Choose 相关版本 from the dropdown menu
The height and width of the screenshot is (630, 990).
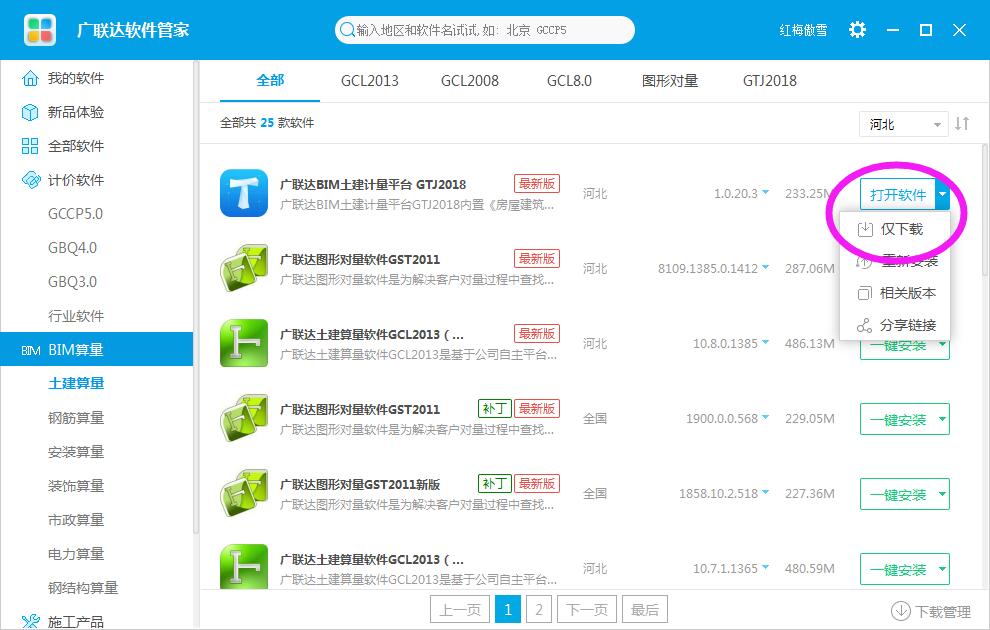895,293
